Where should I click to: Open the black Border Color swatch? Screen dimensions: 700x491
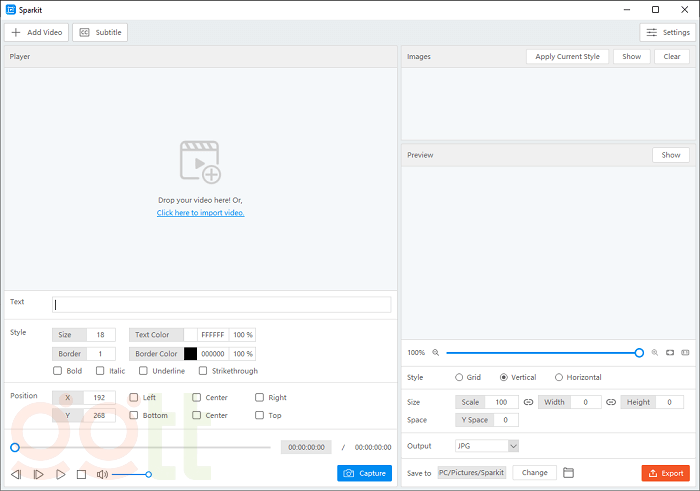190,353
